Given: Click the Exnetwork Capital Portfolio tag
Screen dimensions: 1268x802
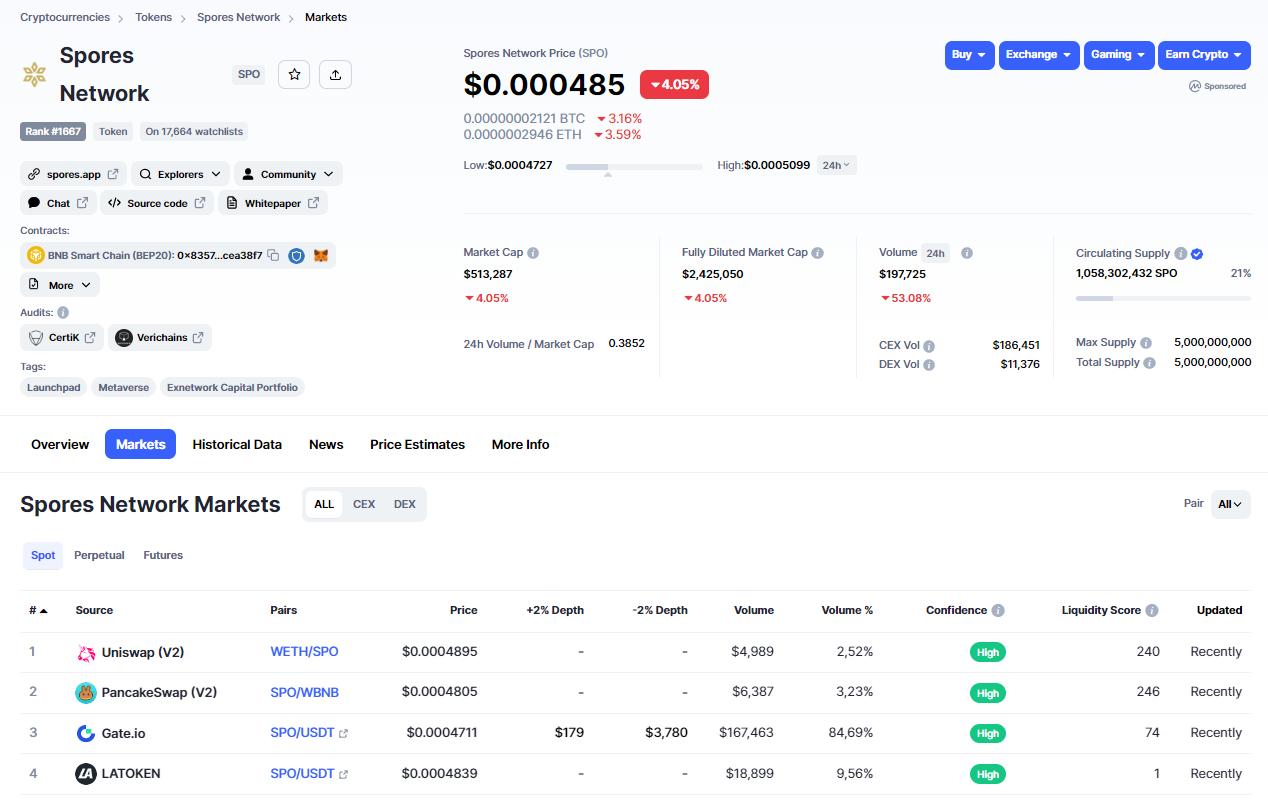Looking at the screenshot, I should coord(232,388).
